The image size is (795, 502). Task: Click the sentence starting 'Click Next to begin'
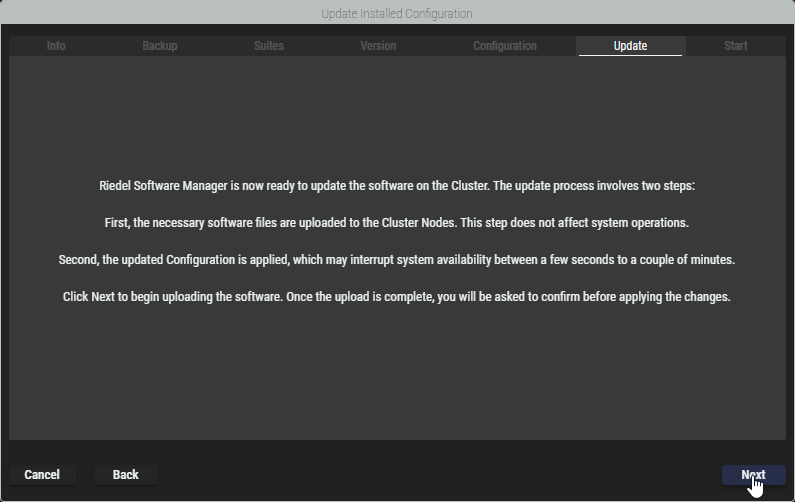[x=397, y=297]
